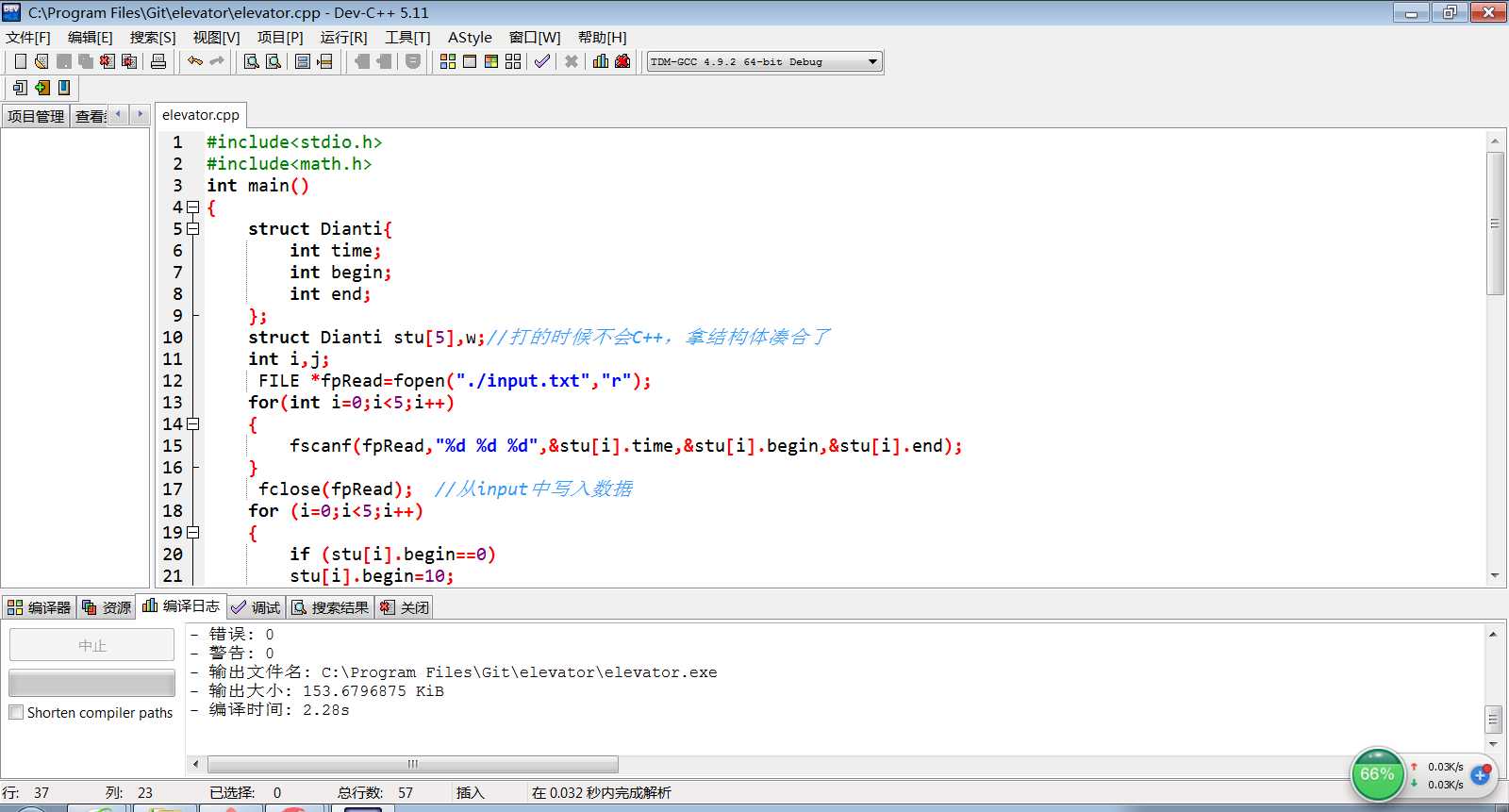Close the current file with the toolbar icon
Screen dimensions: 1509x812
108,61
